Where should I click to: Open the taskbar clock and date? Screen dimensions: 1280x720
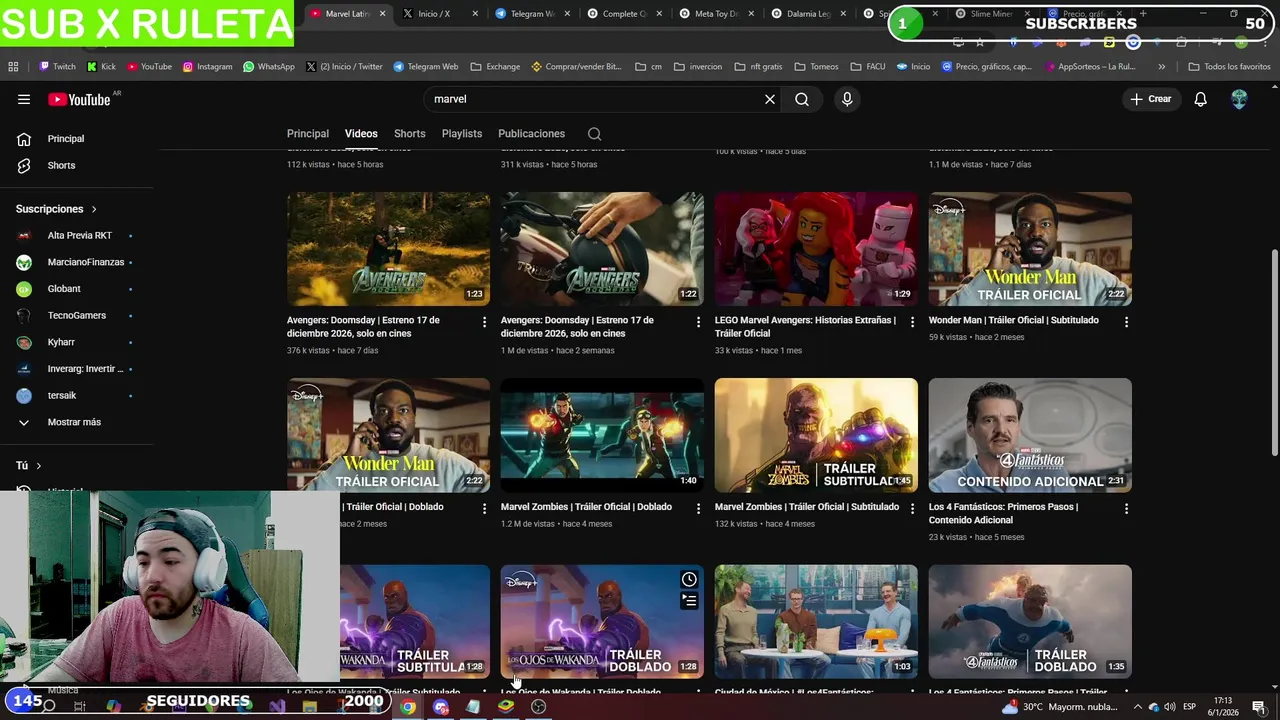coord(1222,707)
